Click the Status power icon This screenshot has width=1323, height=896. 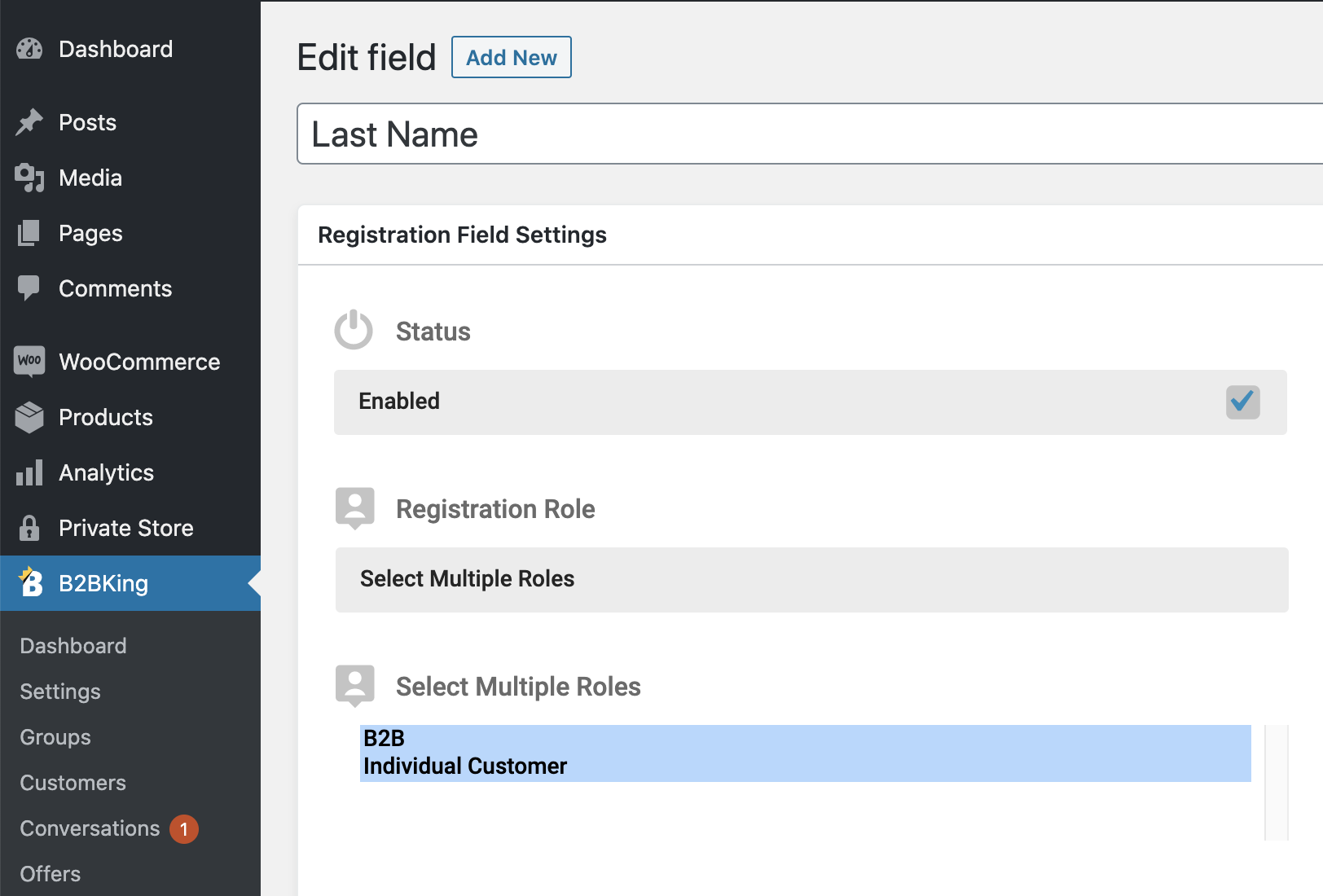click(354, 330)
